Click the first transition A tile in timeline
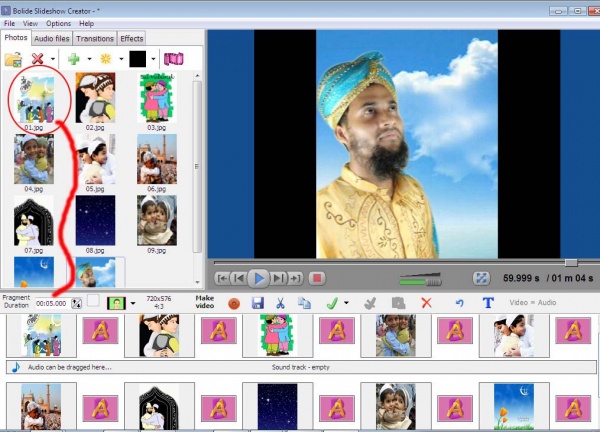The height and width of the screenshot is (432, 600). [x=100, y=331]
